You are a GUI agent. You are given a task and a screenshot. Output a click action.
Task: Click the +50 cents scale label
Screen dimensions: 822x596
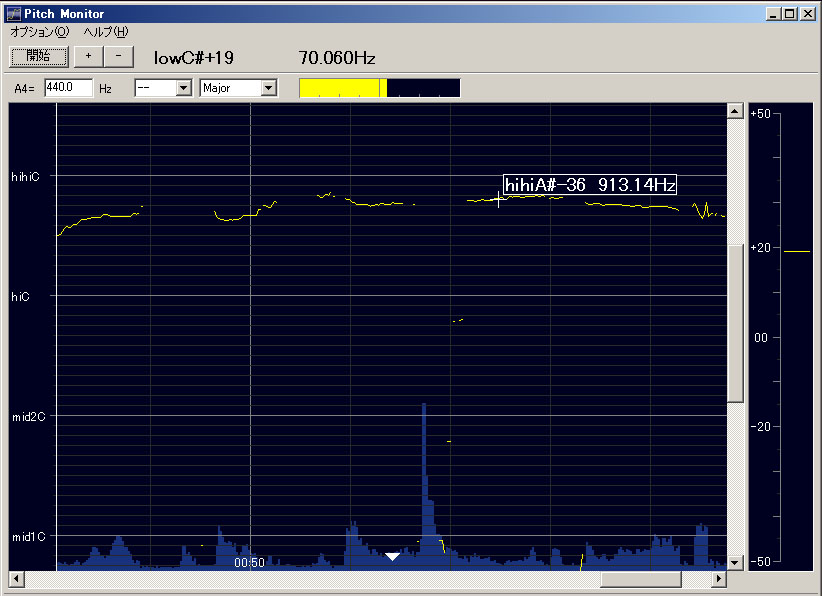click(761, 114)
